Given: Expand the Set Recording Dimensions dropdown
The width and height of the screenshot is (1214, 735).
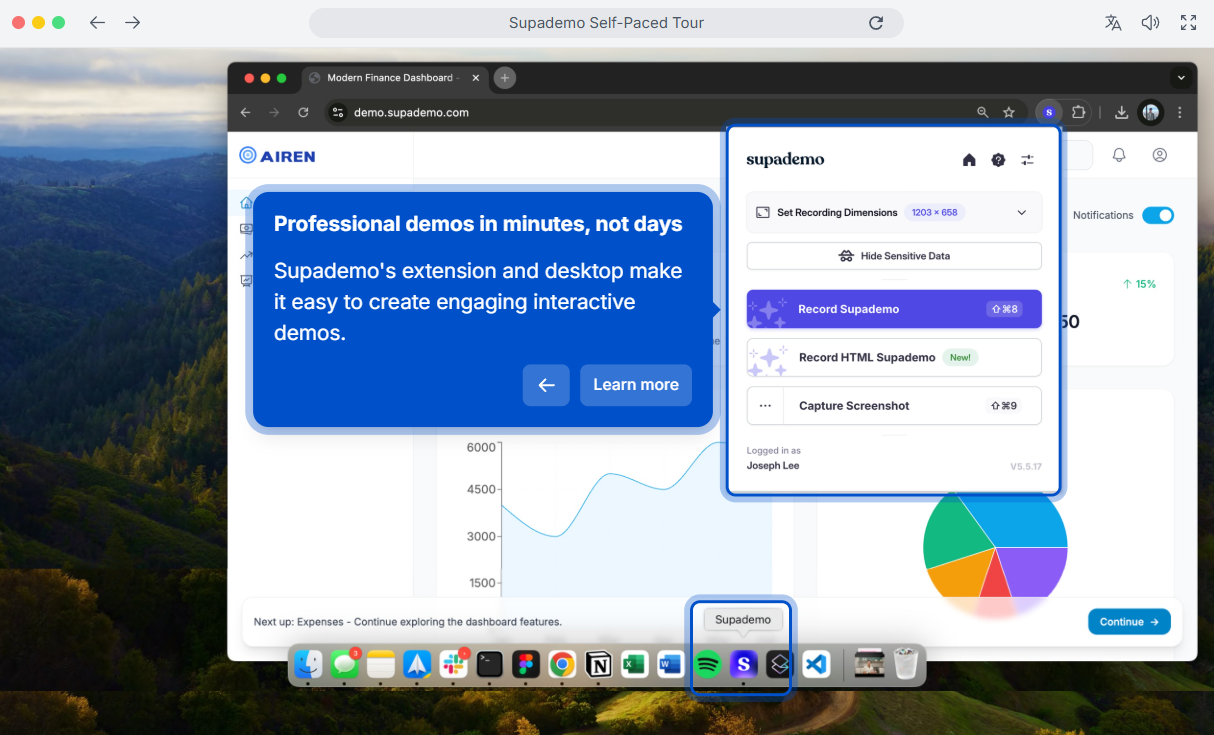Looking at the screenshot, I should tap(894, 212).
